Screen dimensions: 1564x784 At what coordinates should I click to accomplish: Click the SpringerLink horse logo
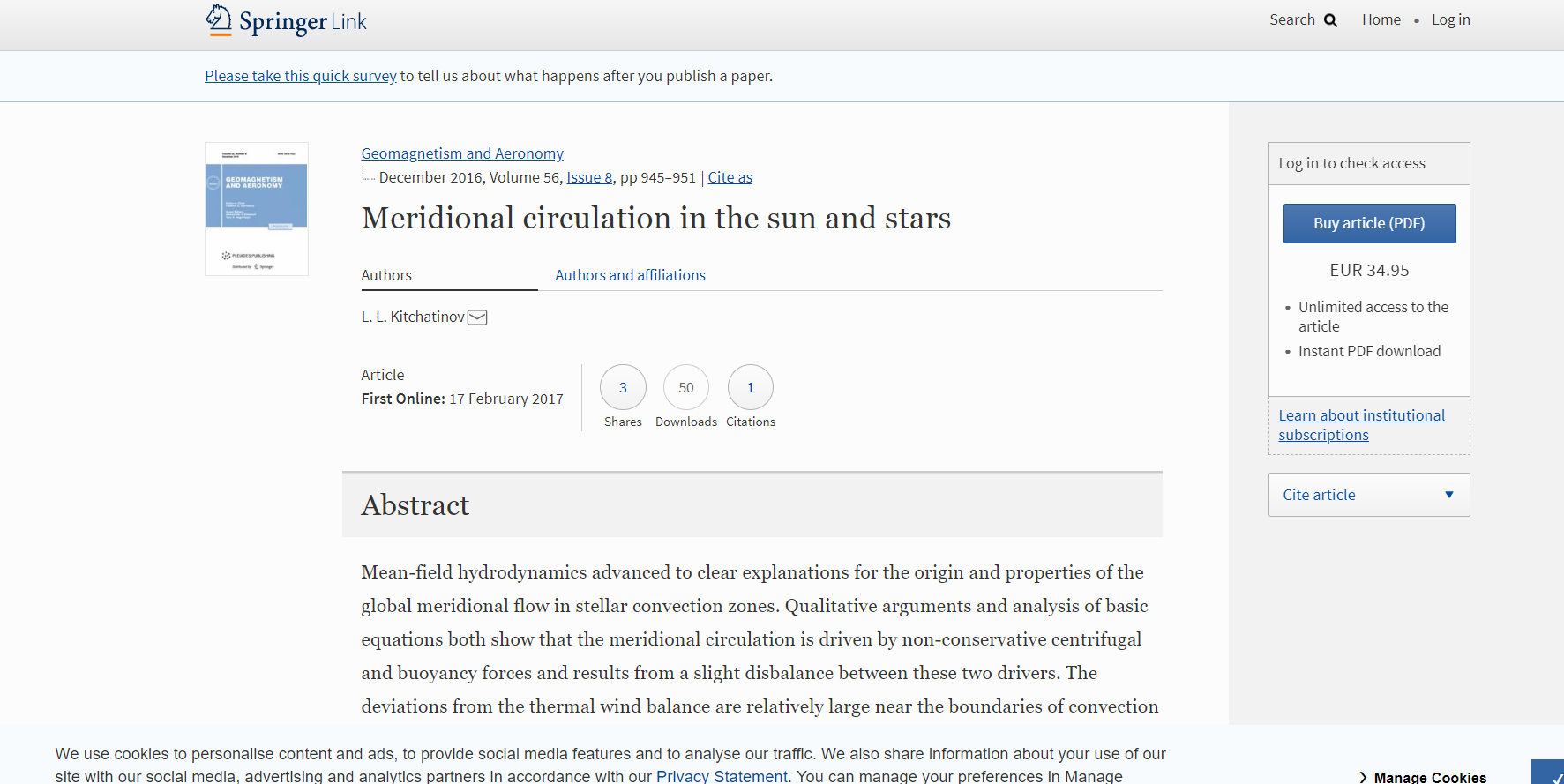[219, 19]
